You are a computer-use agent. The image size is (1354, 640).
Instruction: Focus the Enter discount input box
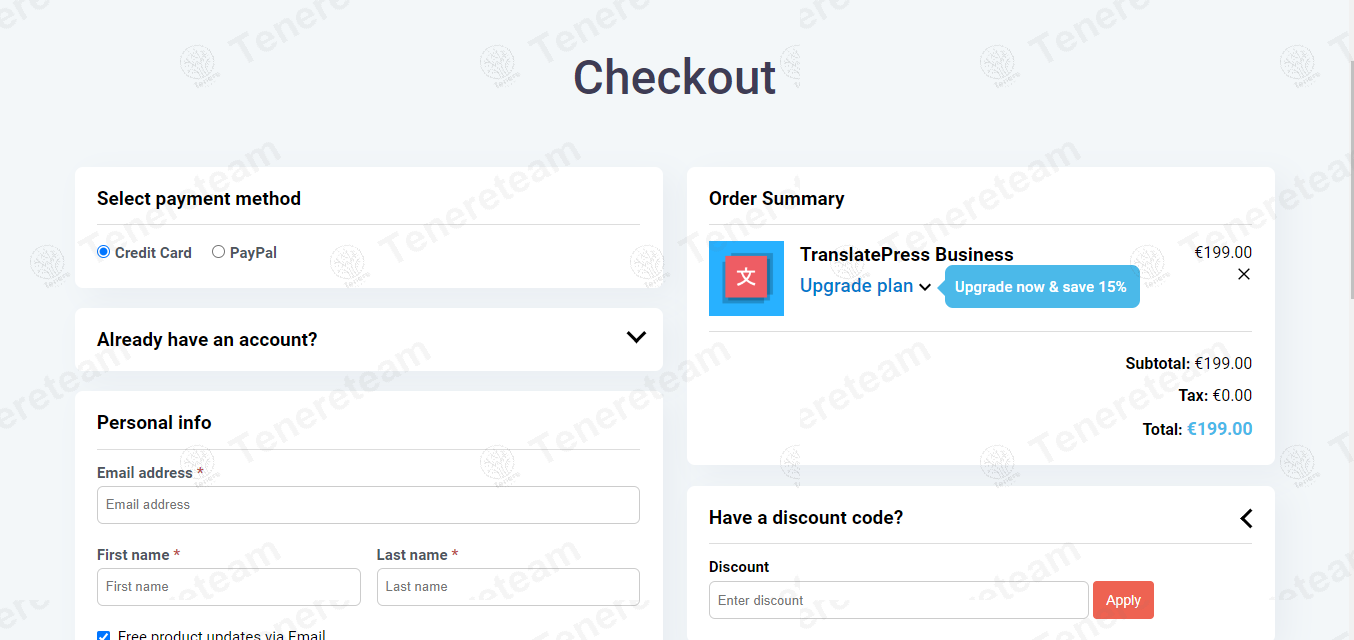point(898,600)
